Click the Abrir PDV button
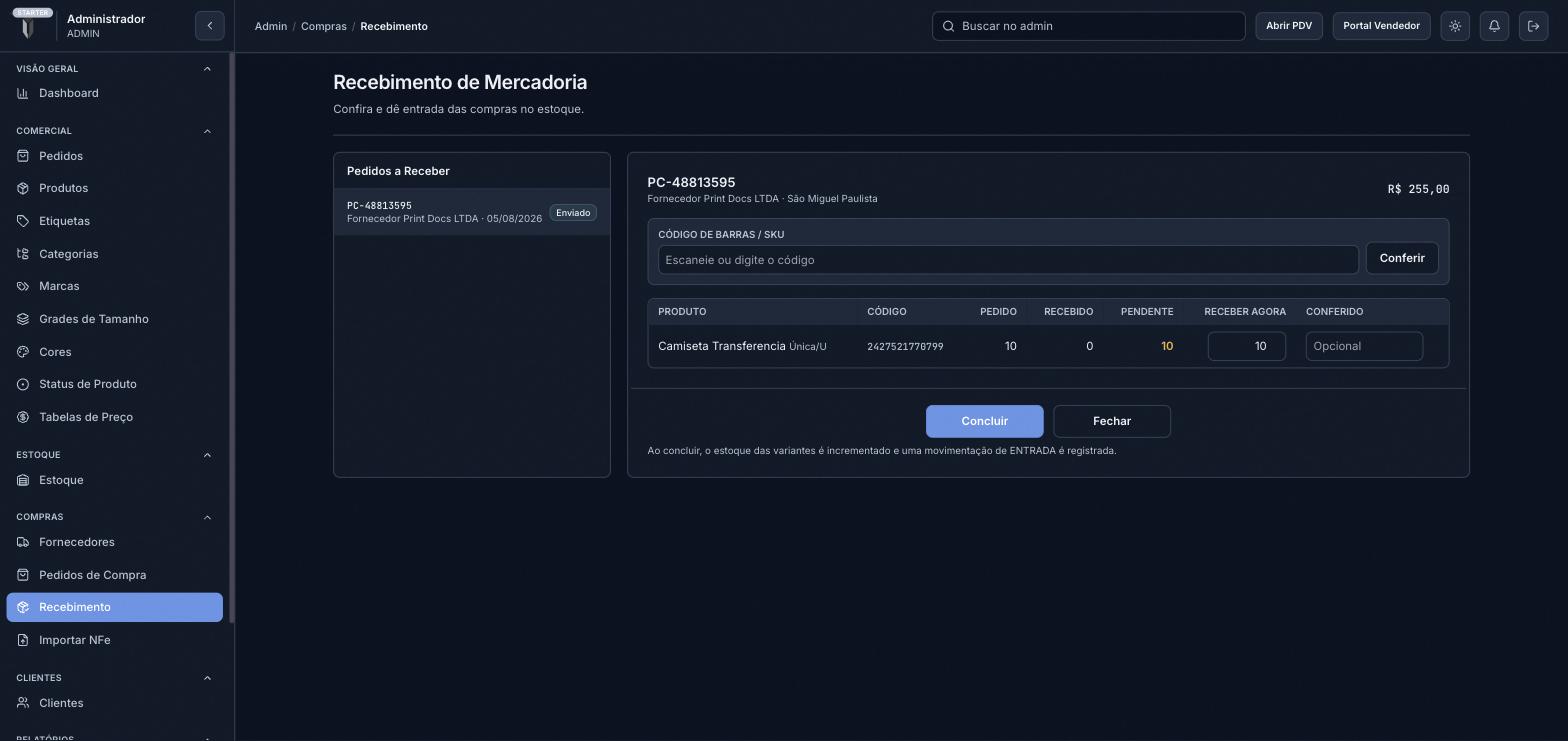 1289,26
